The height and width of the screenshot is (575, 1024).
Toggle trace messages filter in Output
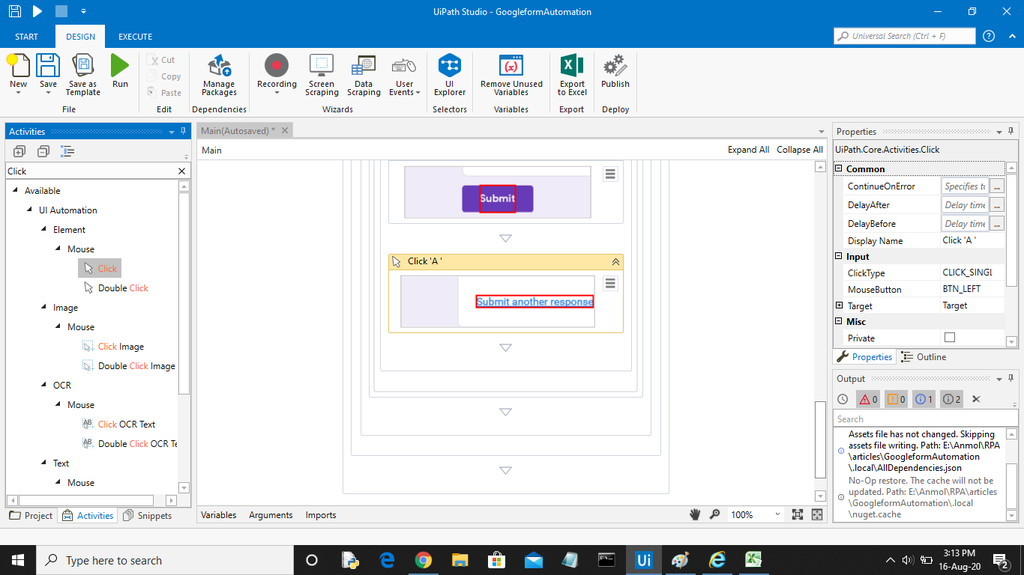(x=952, y=399)
